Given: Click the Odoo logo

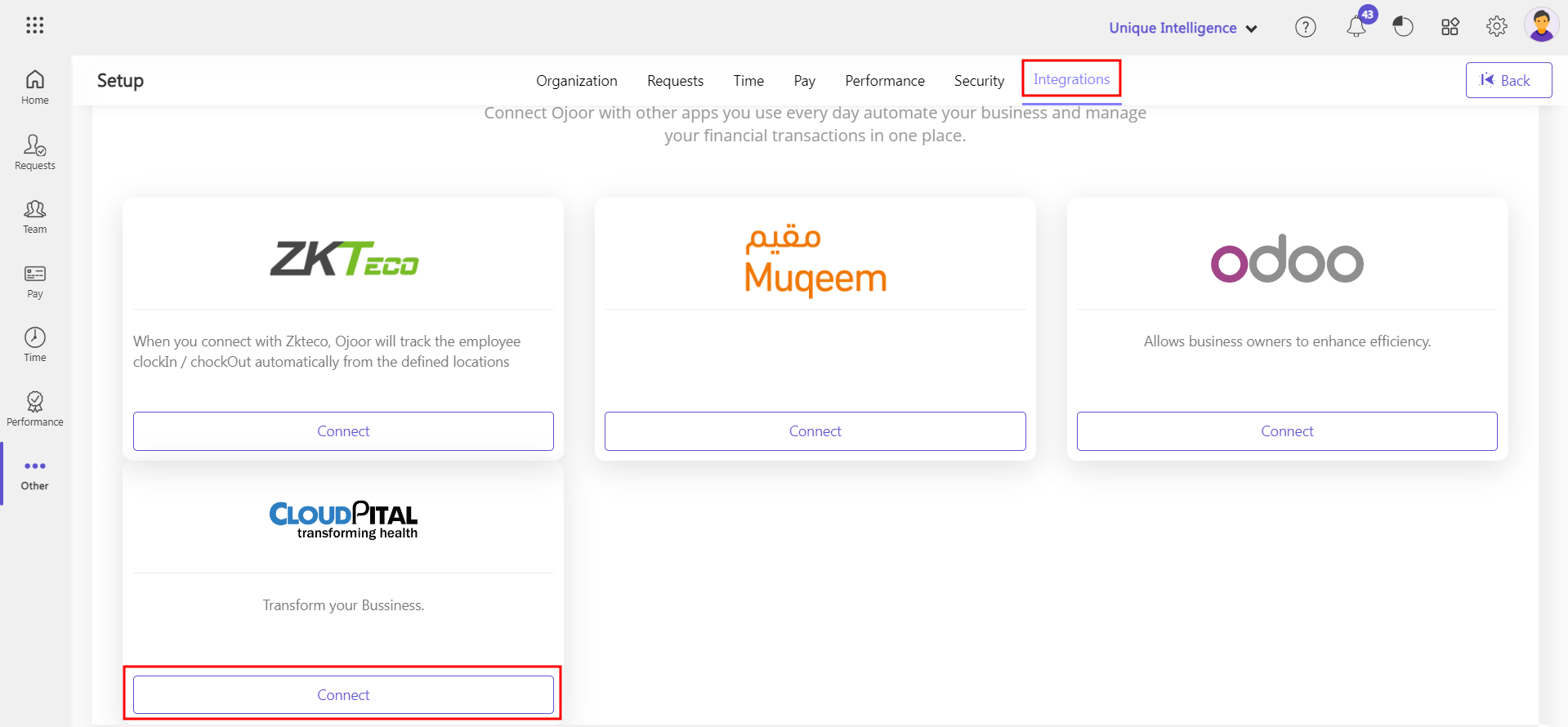Looking at the screenshot, I should point(1287,259).
